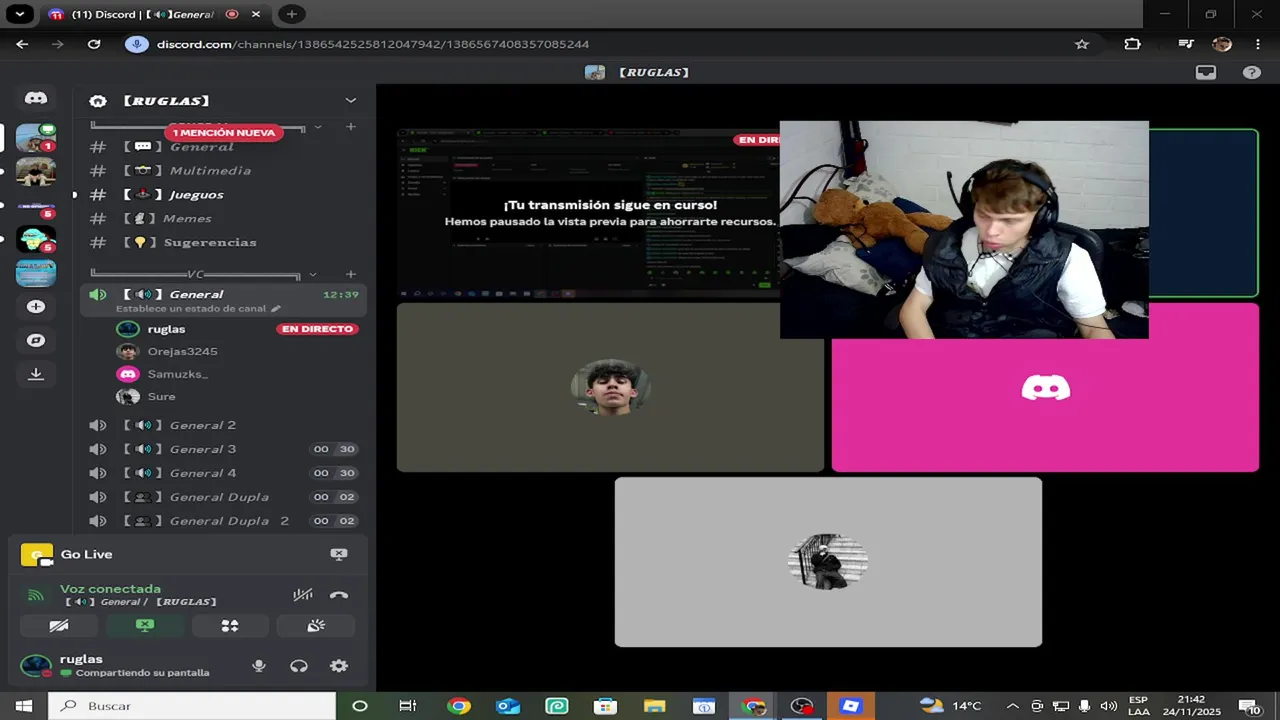This screenshot has height=720, width=1280.
Task: Toggle noise suppression in the voice panel
Action: (x=303, y=595)
